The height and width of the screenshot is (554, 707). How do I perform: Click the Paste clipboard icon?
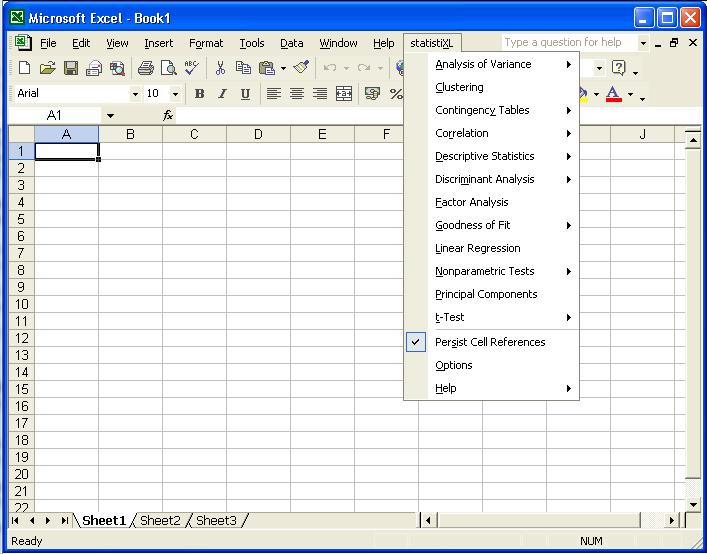click(267, 68)
